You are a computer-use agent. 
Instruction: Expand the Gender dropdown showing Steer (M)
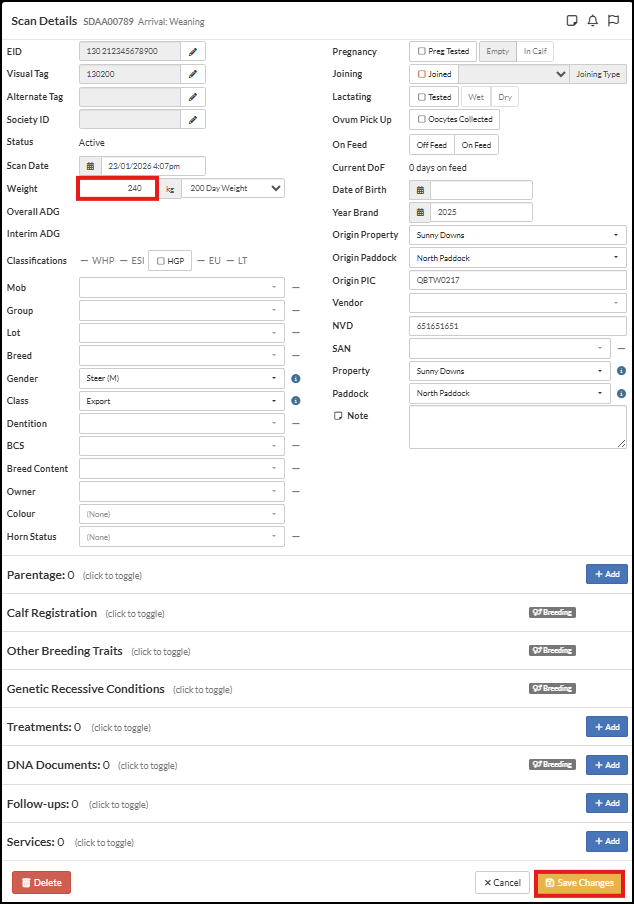pyautogui.click(x=181, y=379)
